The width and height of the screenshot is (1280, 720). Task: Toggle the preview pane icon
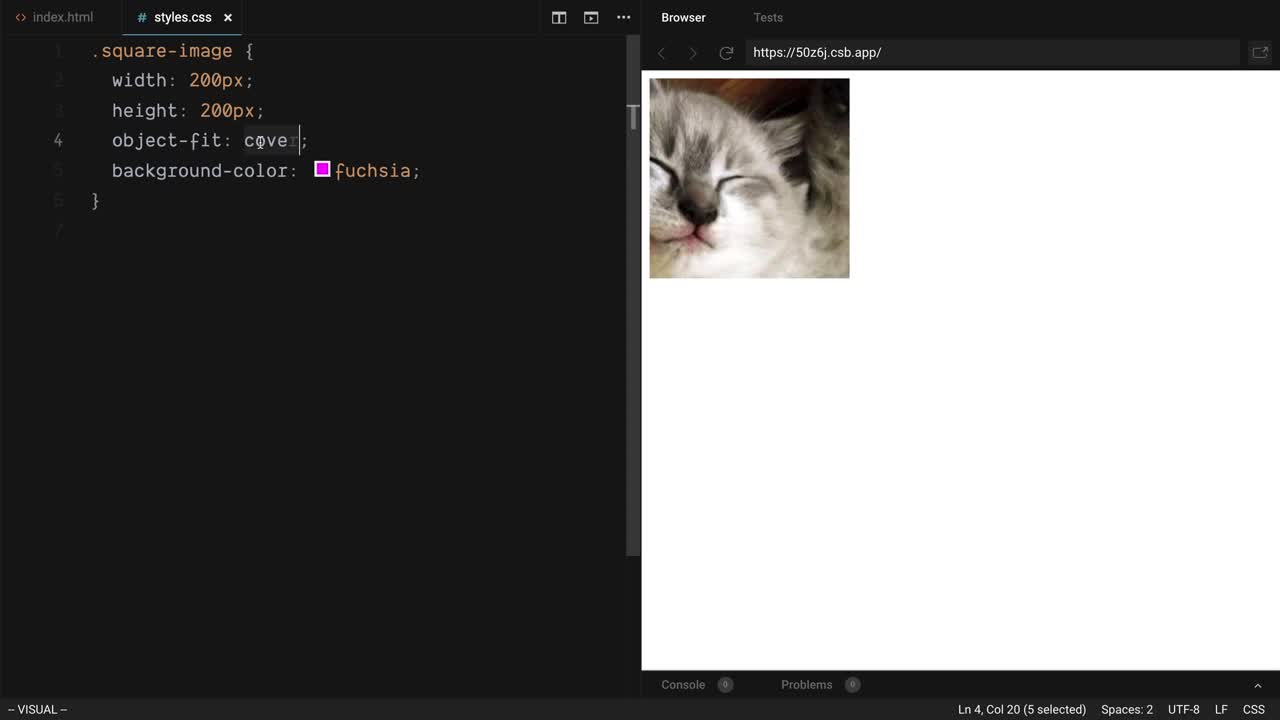[x=591, y=17]
